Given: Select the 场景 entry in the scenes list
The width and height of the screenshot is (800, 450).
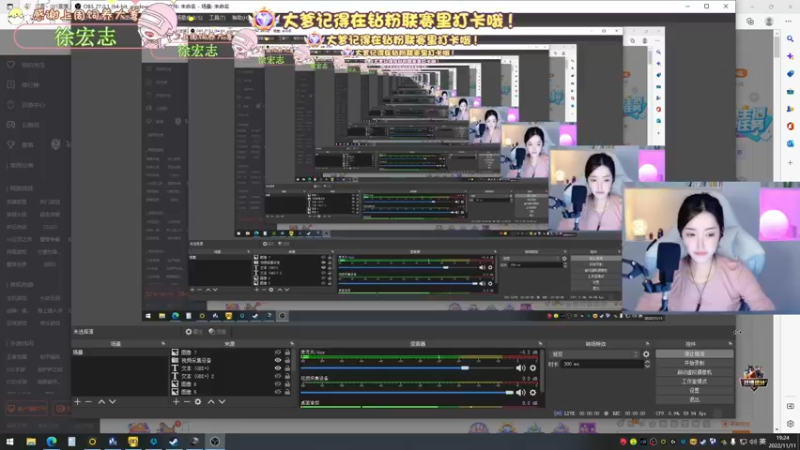Looking at the screenshot, I should [x=120, y=353].
